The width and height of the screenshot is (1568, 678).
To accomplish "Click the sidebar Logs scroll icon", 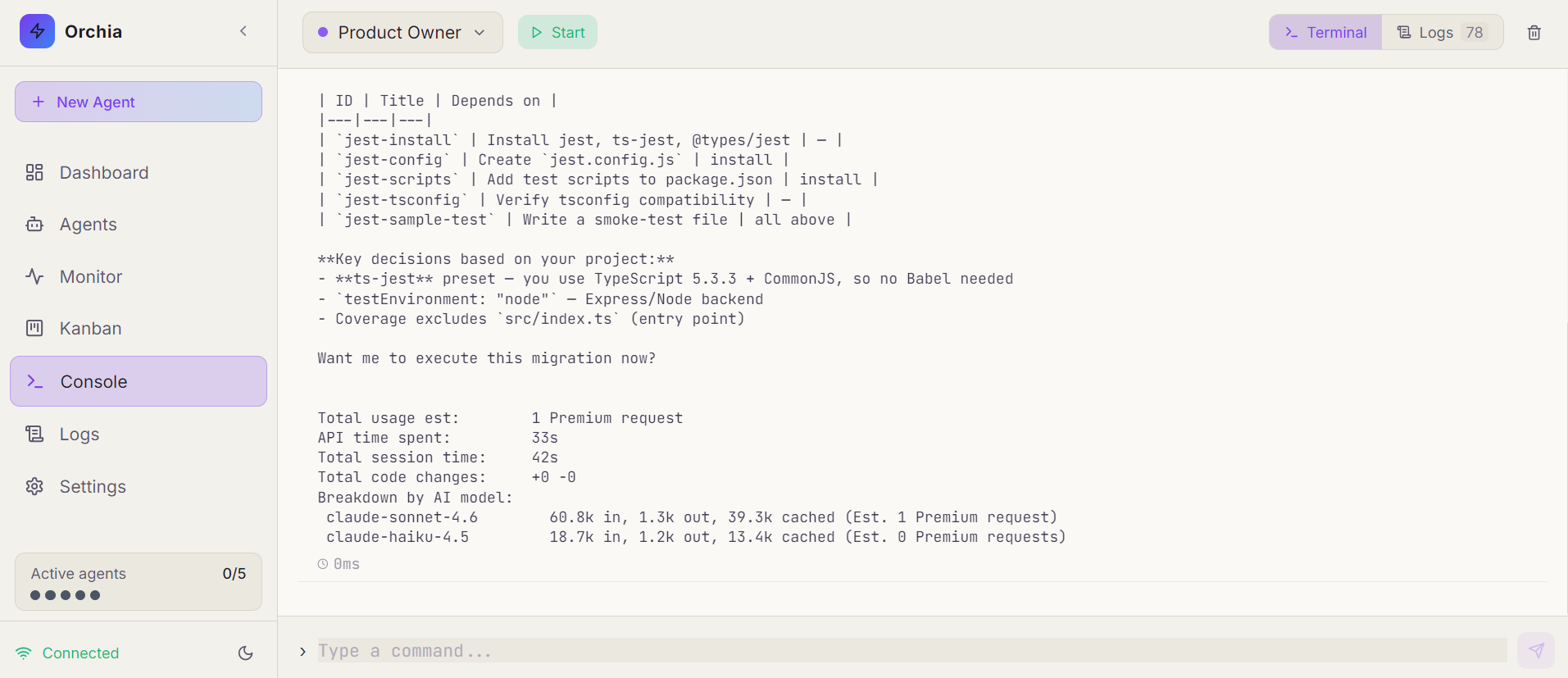I will [x=34, y=434].
